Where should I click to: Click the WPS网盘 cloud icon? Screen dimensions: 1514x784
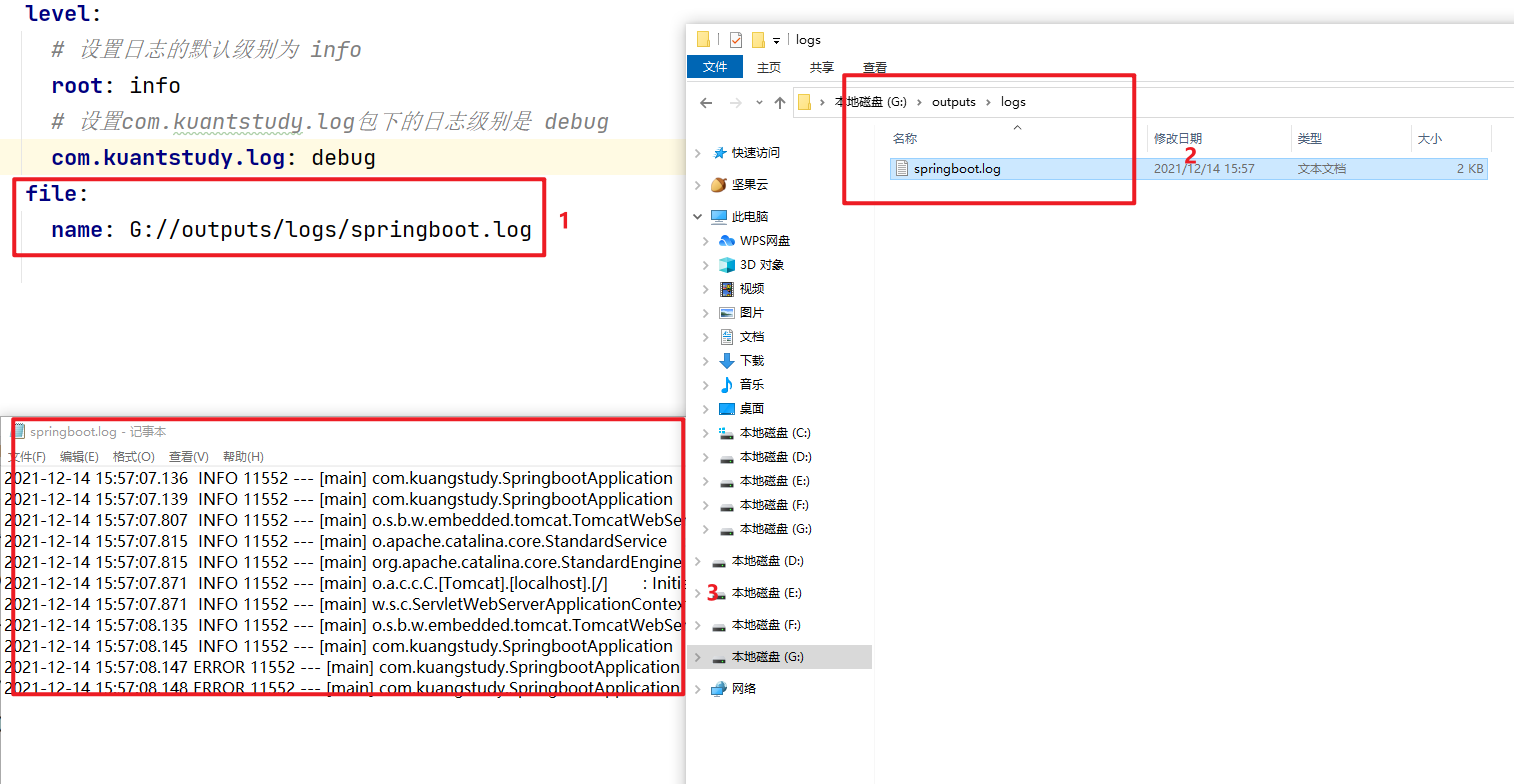pyautogui.click(x=727, y=241)
